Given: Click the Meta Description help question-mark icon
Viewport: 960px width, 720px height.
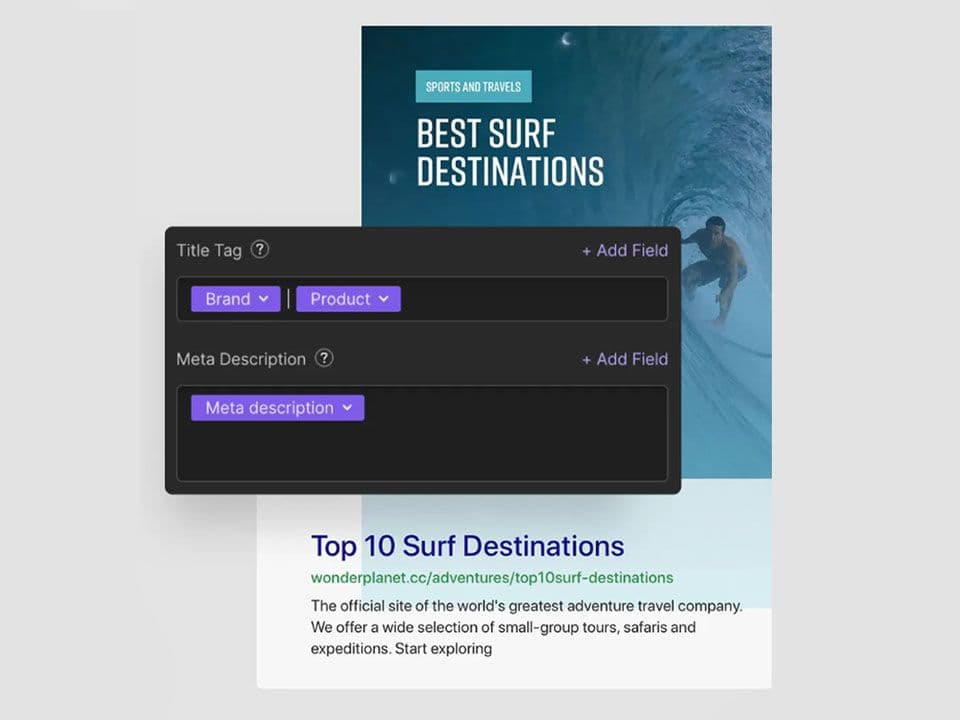Looking at the screenshot, I should tap(324, 358).
